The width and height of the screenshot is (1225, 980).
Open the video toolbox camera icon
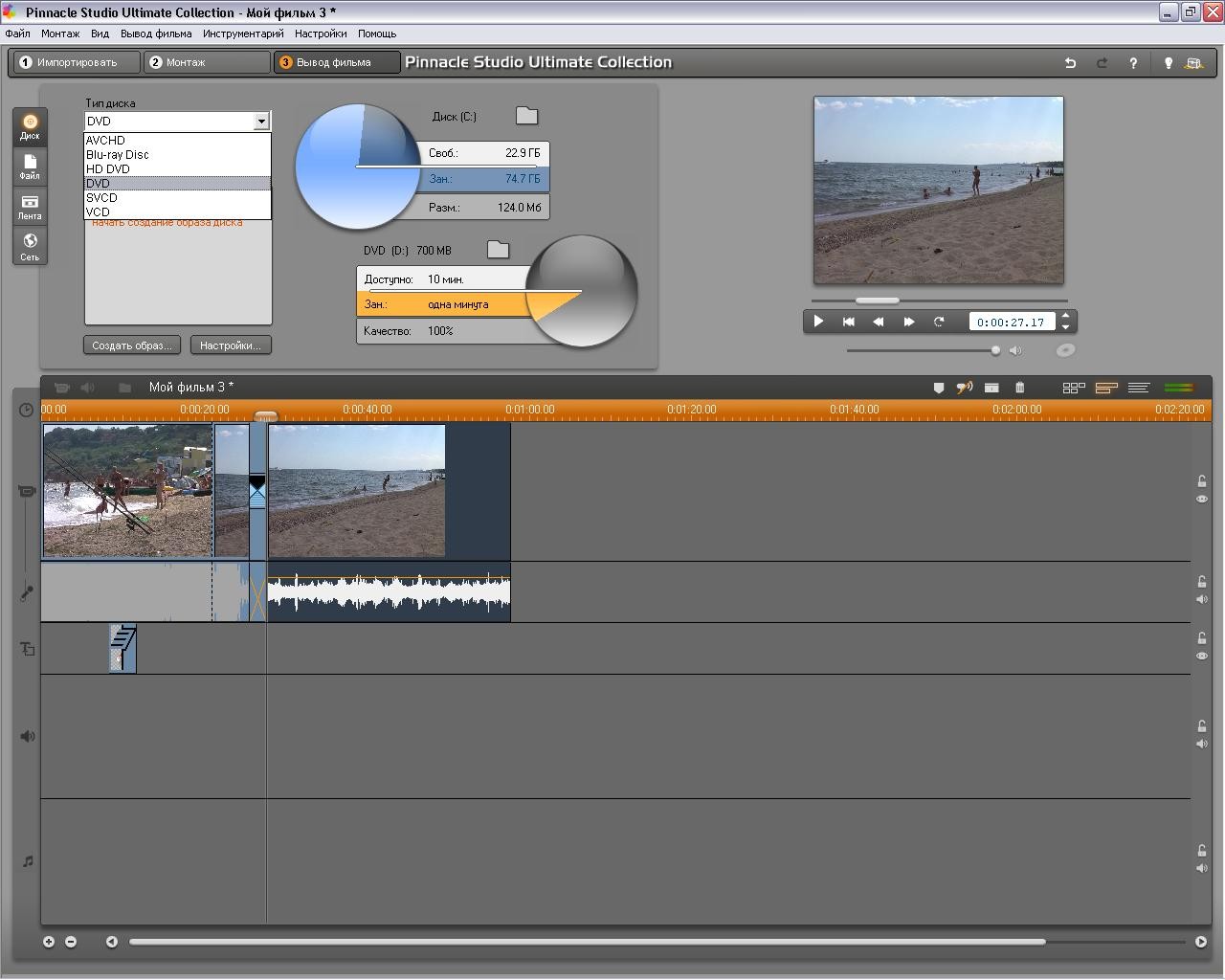(62, 388)
